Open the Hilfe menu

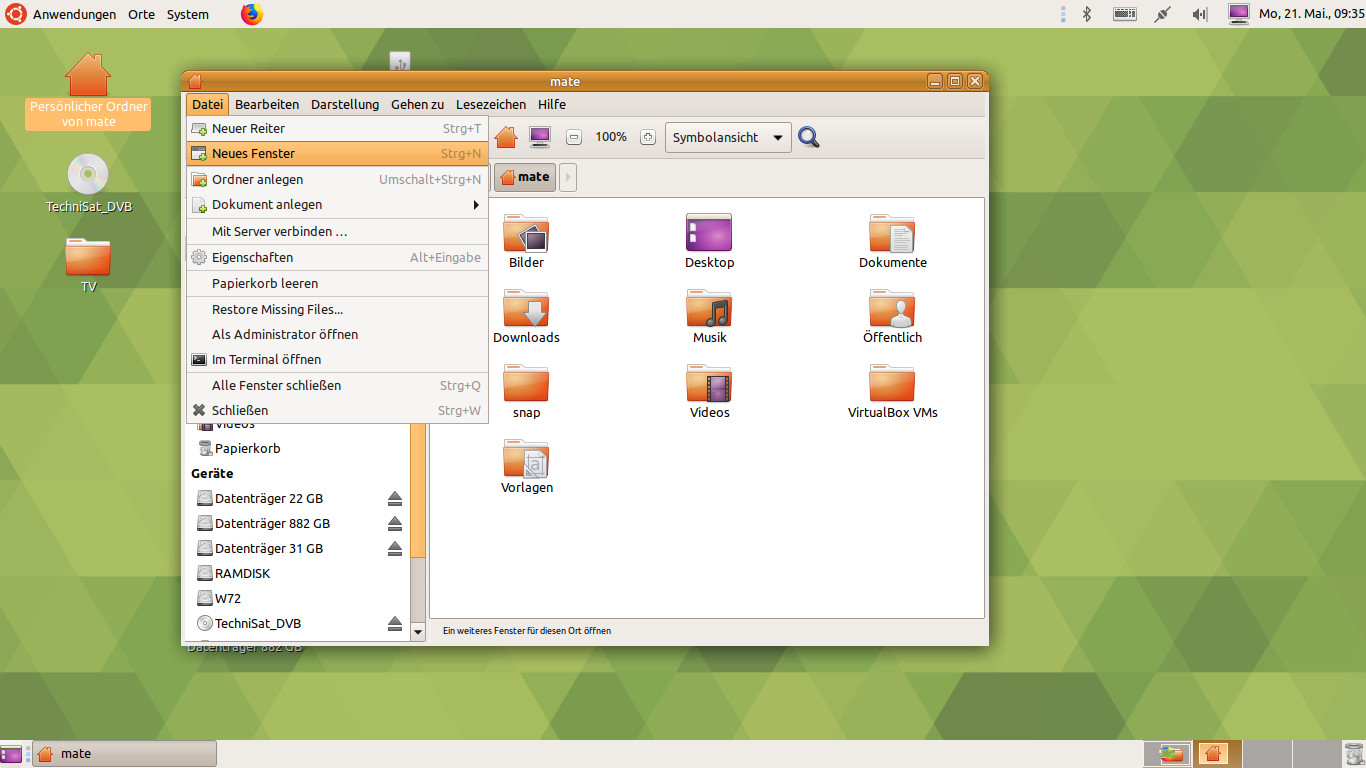552,104
